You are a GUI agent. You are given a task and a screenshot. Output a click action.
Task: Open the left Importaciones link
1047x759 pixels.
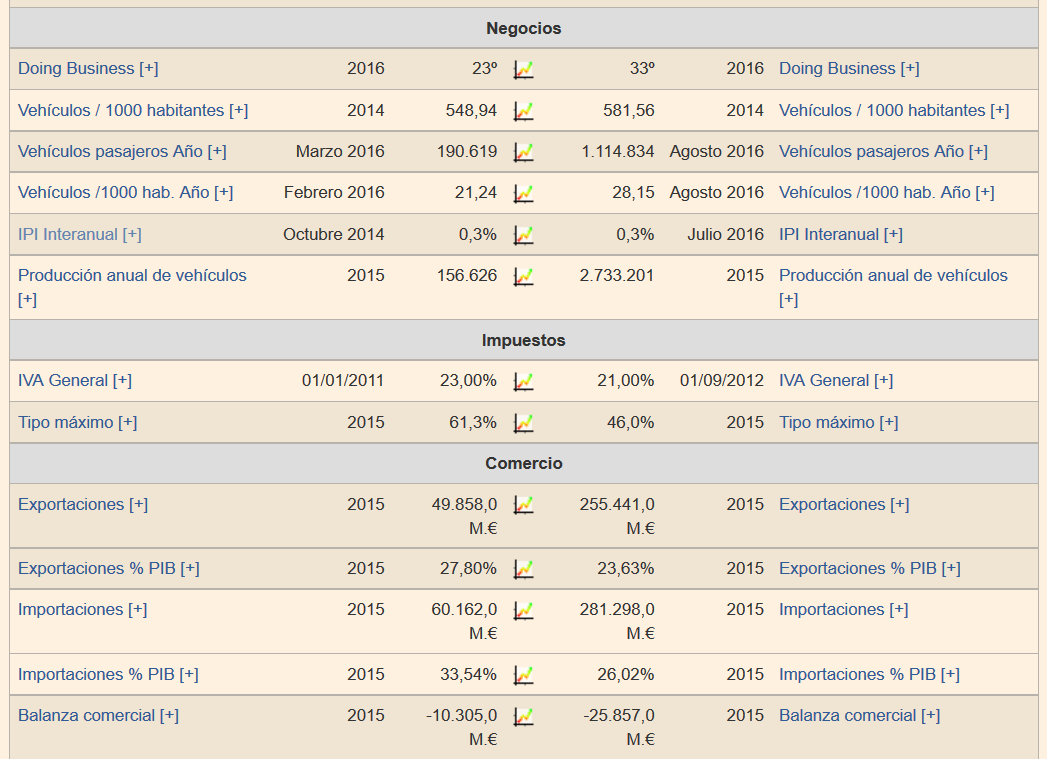71,610
